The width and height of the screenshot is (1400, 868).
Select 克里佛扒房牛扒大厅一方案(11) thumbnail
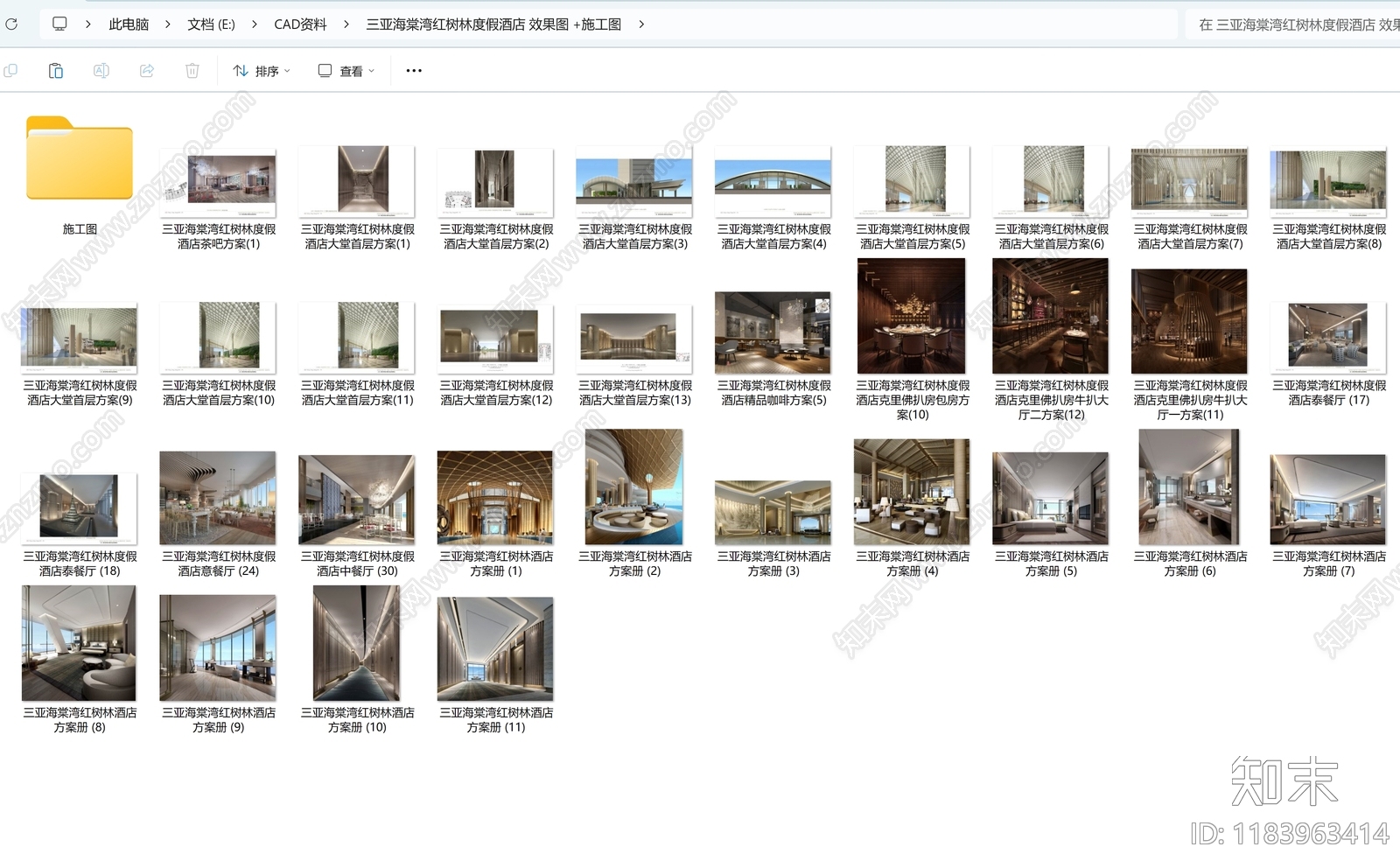(x=1190, y=321)
